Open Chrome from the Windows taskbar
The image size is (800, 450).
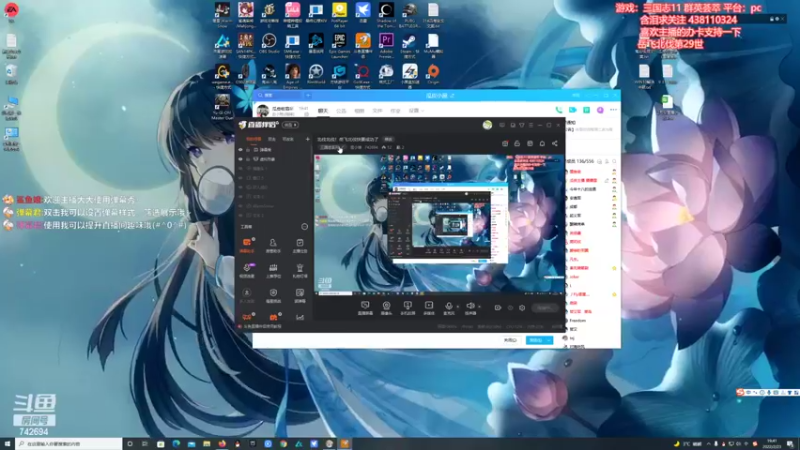point(283,444)
